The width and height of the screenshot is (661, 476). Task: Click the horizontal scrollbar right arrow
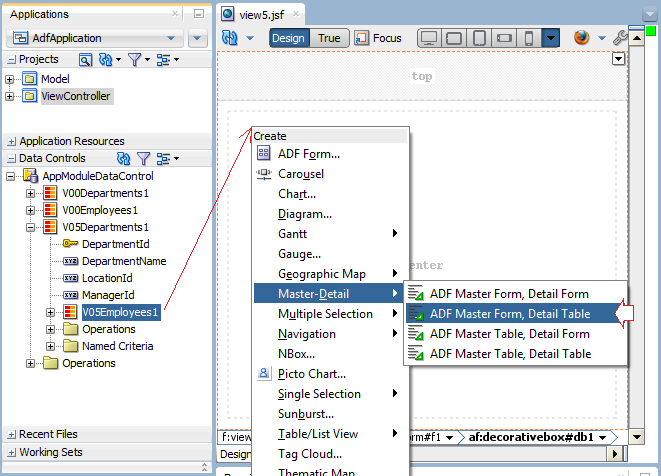[x=615, y=454]
